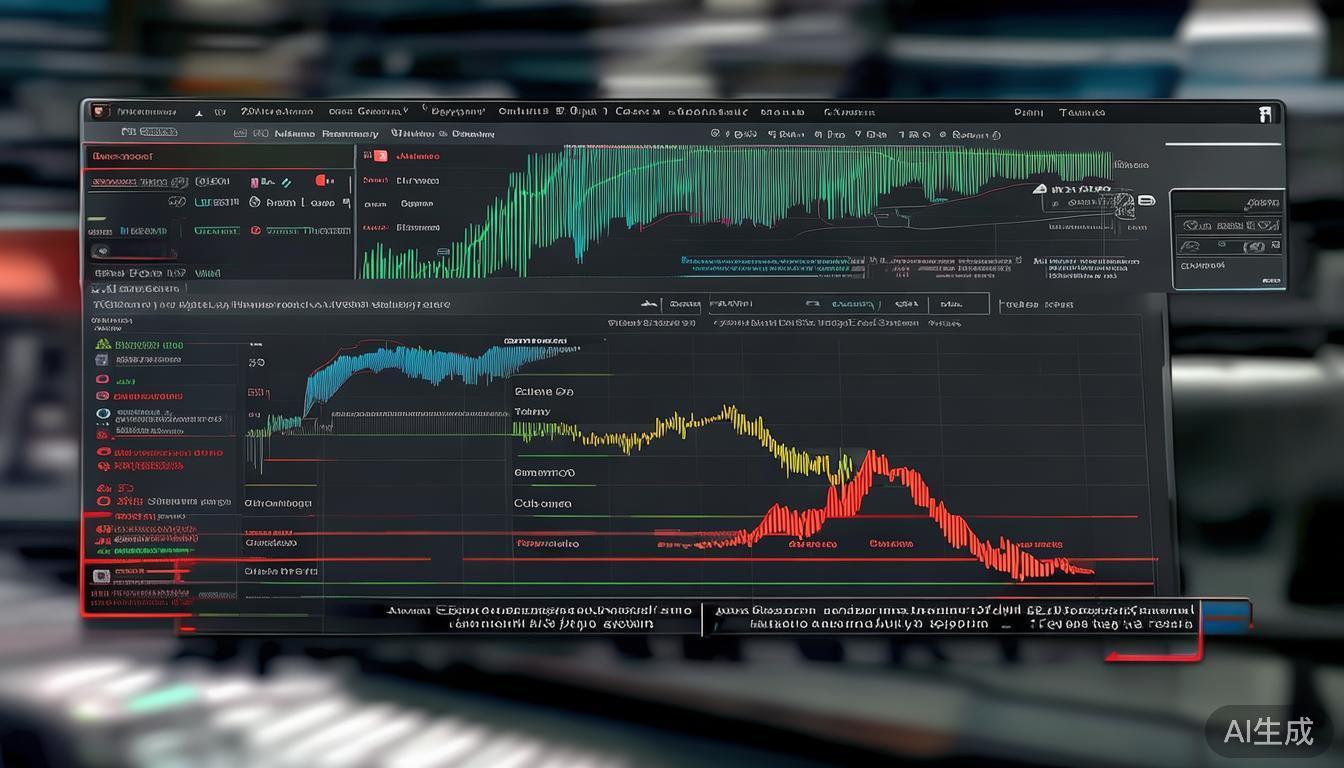
Task: Click the white warning triangle on the green chart
Action: click(1041, 188)
